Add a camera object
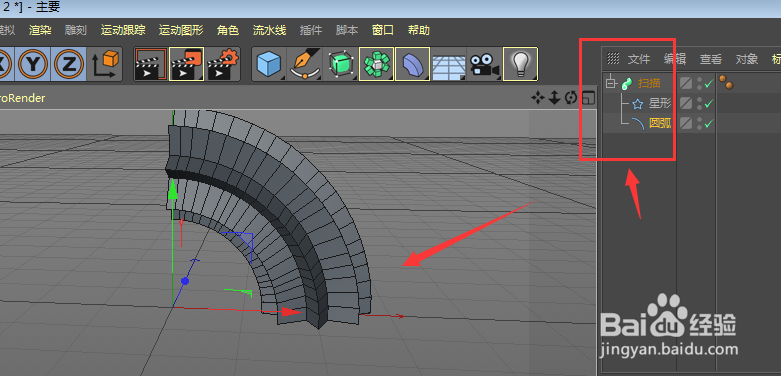This screenshot has height=376, width=781. click(x=484, y=64)
